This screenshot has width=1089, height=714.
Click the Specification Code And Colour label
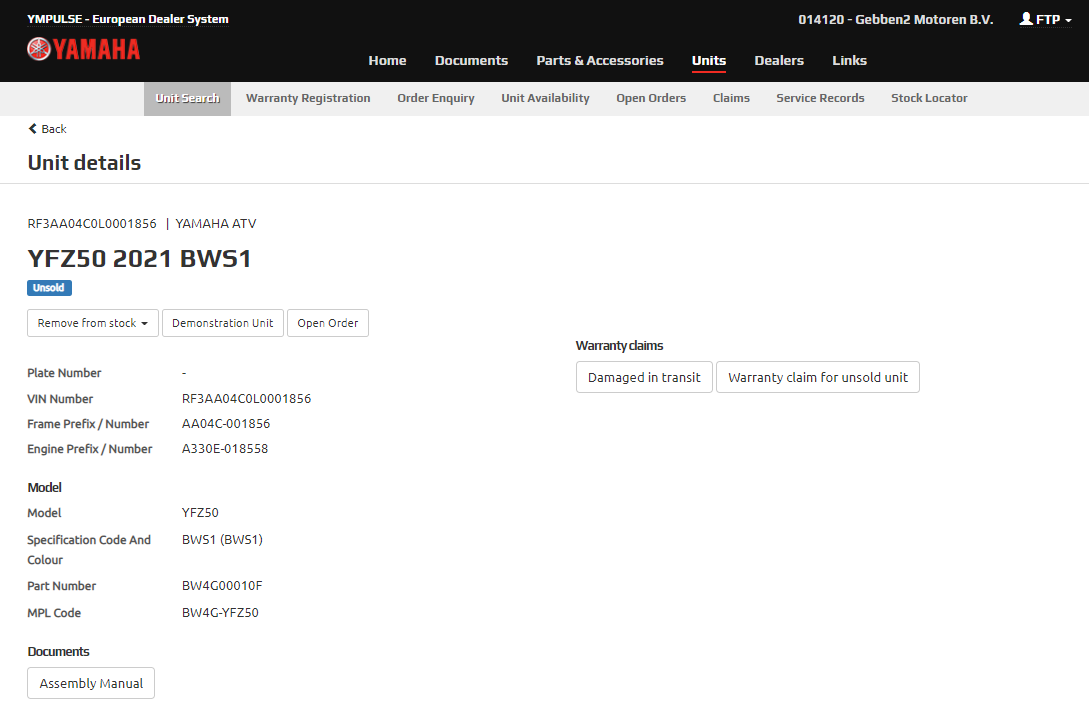pos(89,549)
